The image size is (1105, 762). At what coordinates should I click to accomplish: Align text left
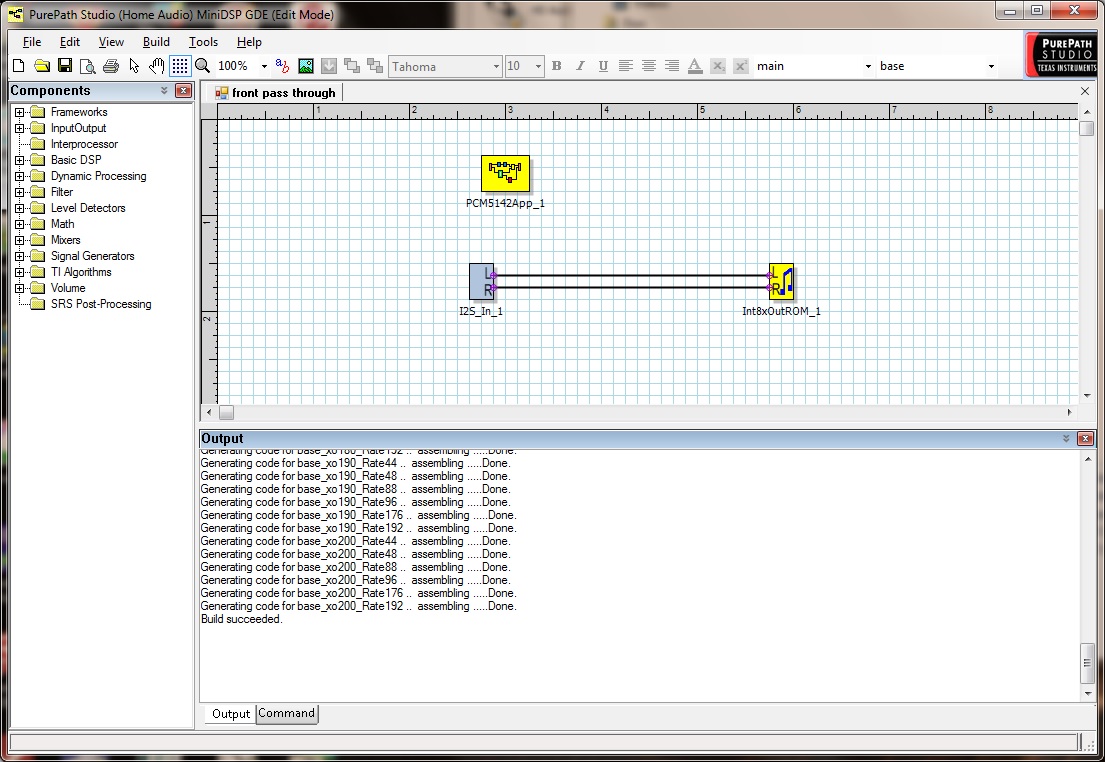point(626,66)
